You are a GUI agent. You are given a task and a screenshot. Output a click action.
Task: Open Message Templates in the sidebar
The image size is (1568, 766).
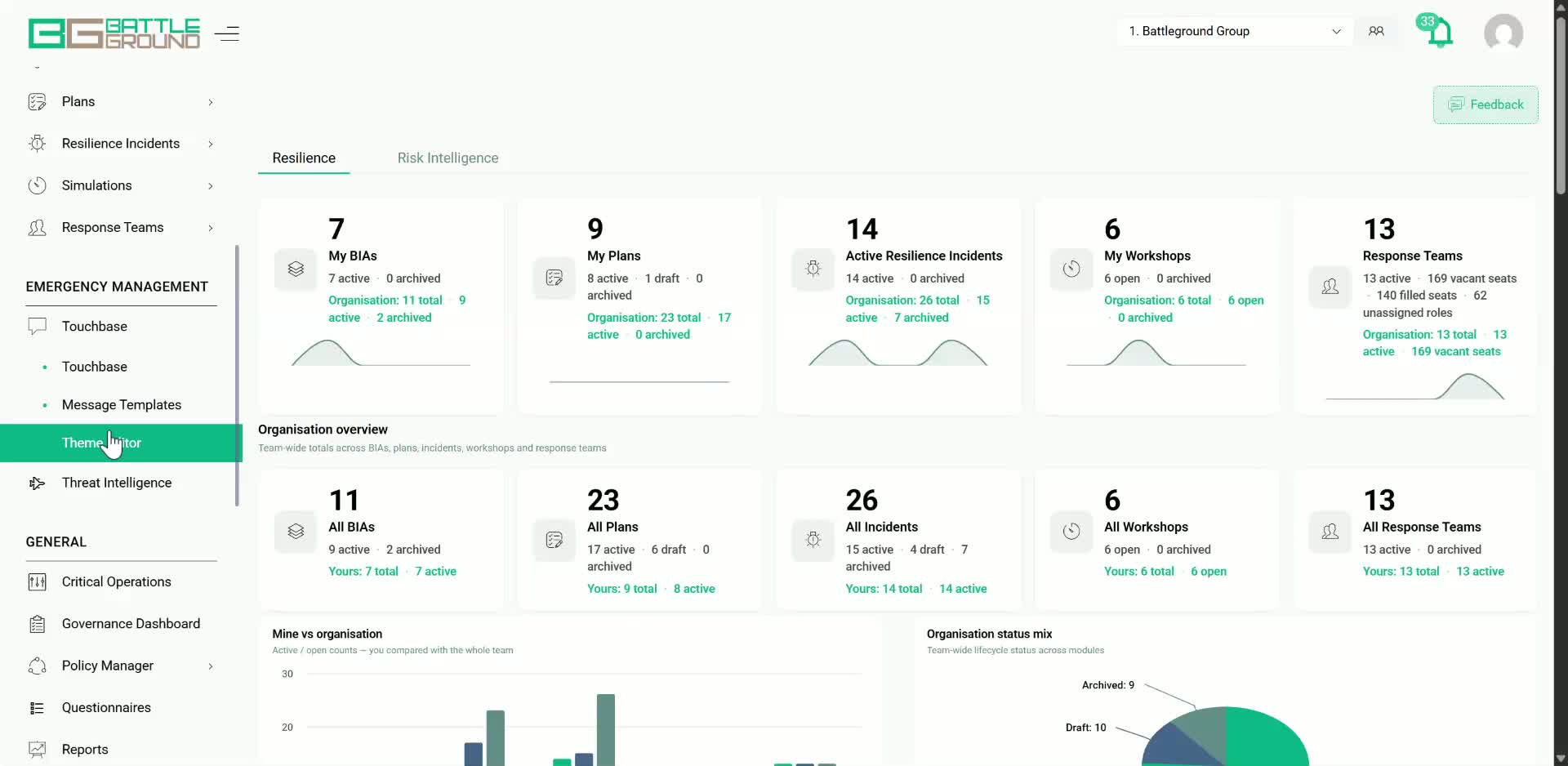tap(122, 405)
